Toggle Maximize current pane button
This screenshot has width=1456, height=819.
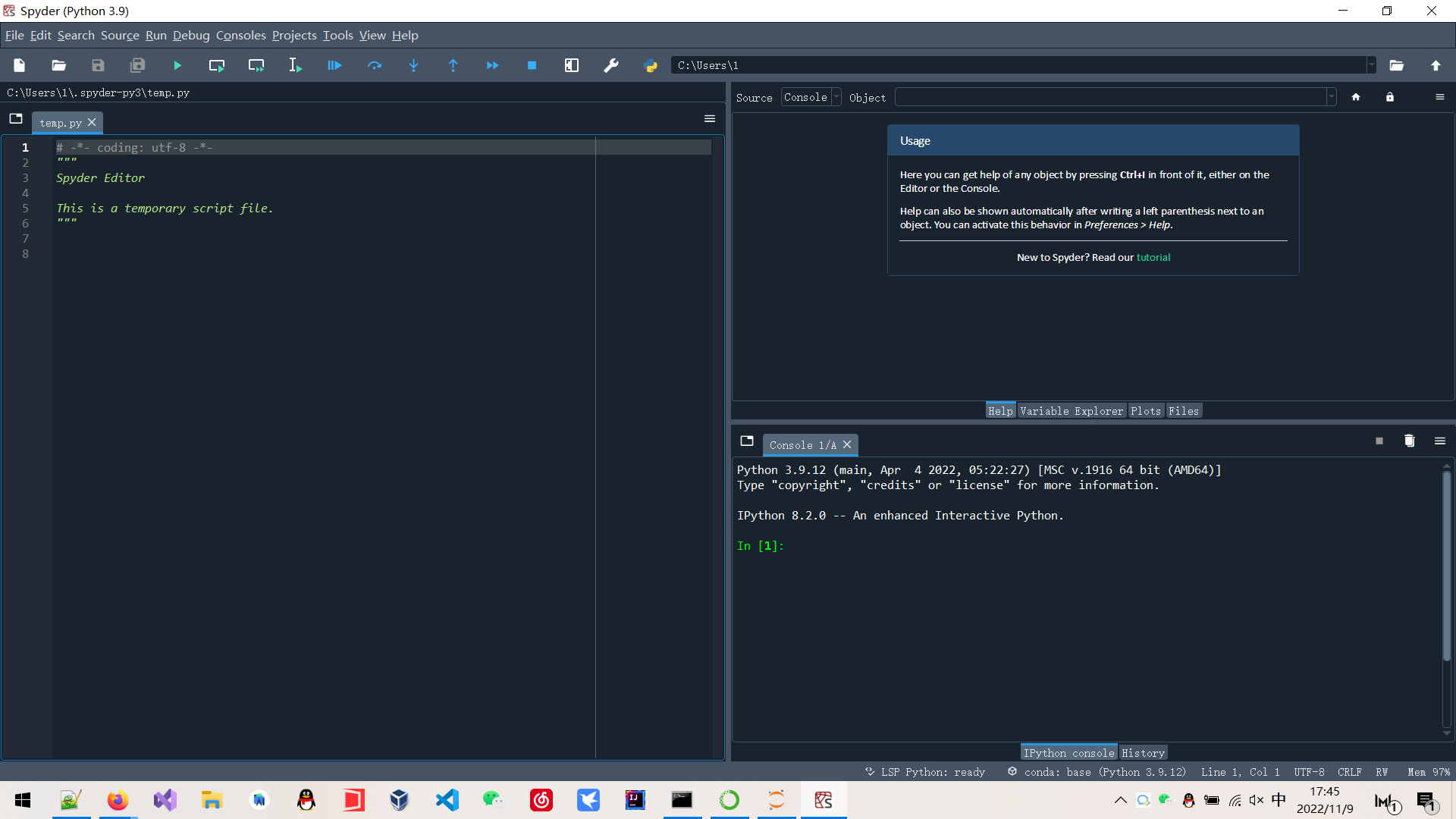click(x=572, y=66)
